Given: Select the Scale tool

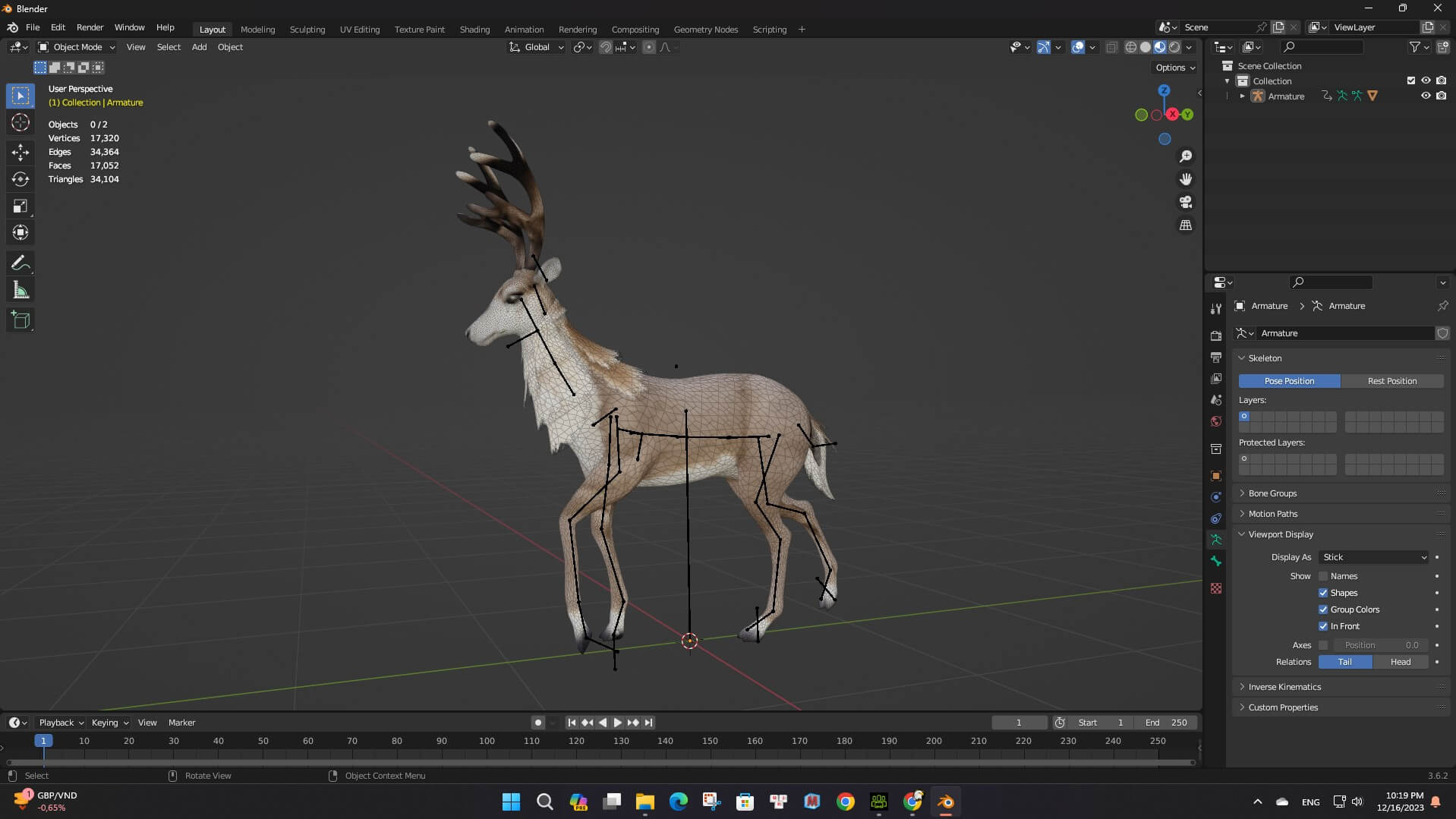Looking at the screenshot, I should (x=20, y=206).
